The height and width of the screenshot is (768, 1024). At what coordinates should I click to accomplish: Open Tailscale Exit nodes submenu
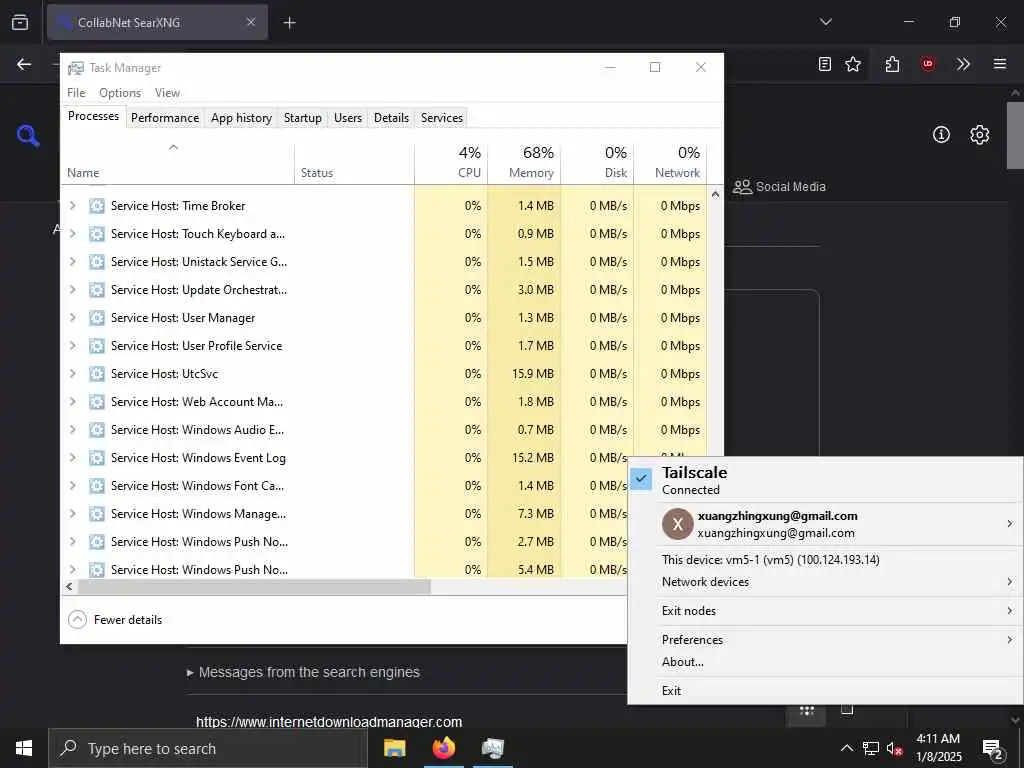pos(825,611)
